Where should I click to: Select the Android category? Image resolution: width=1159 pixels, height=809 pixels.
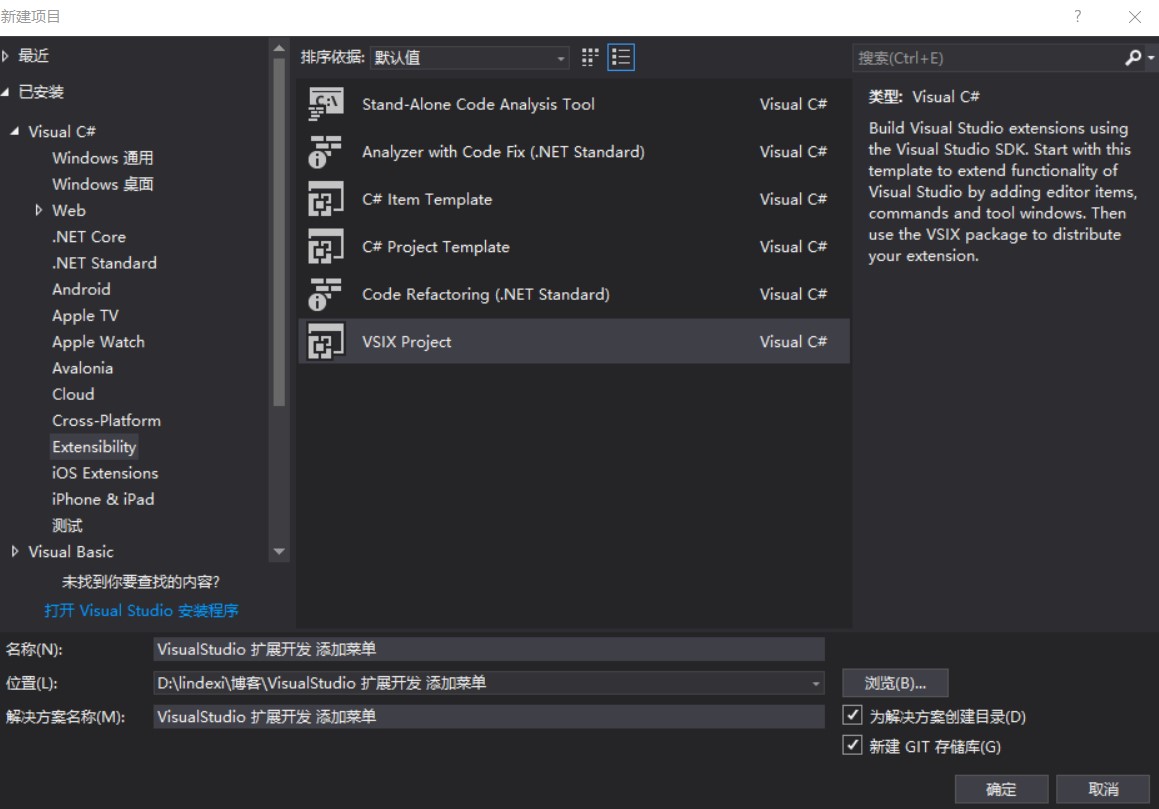point(81,289)
